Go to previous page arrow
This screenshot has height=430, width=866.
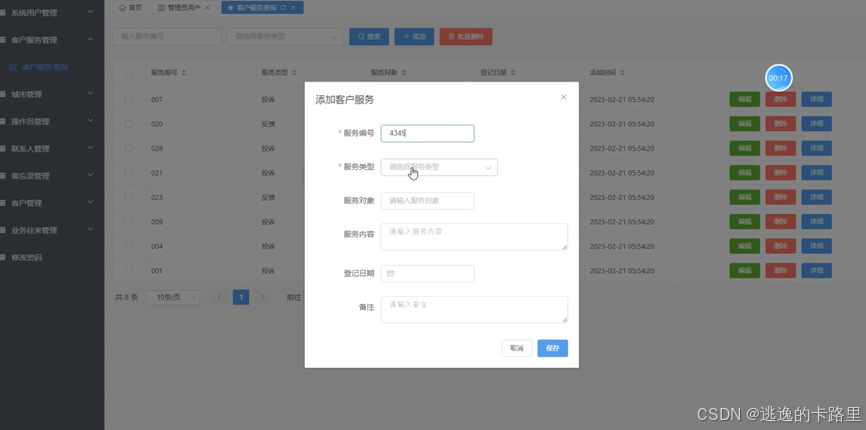(219, 298)
